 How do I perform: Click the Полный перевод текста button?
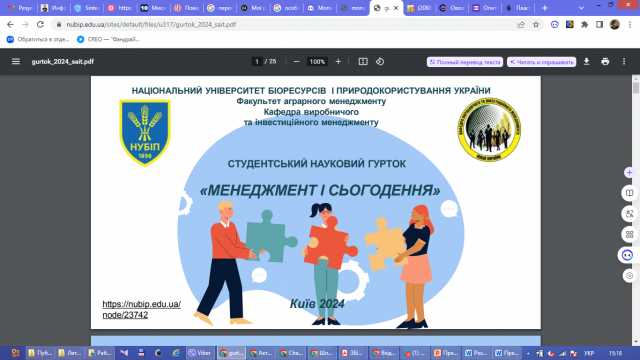pyautogui.click(x=464, y=62)
